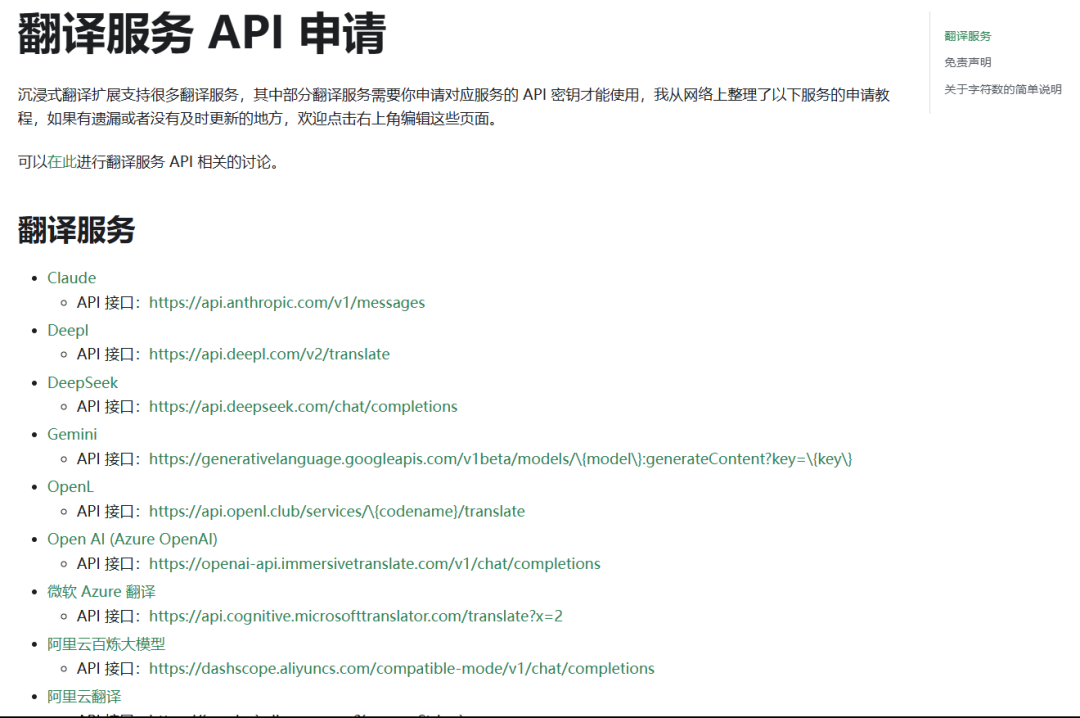The image size is (1080, 718).
Task: Follow the microsofttranslator.com translate URL
Action: pos(355,616)
